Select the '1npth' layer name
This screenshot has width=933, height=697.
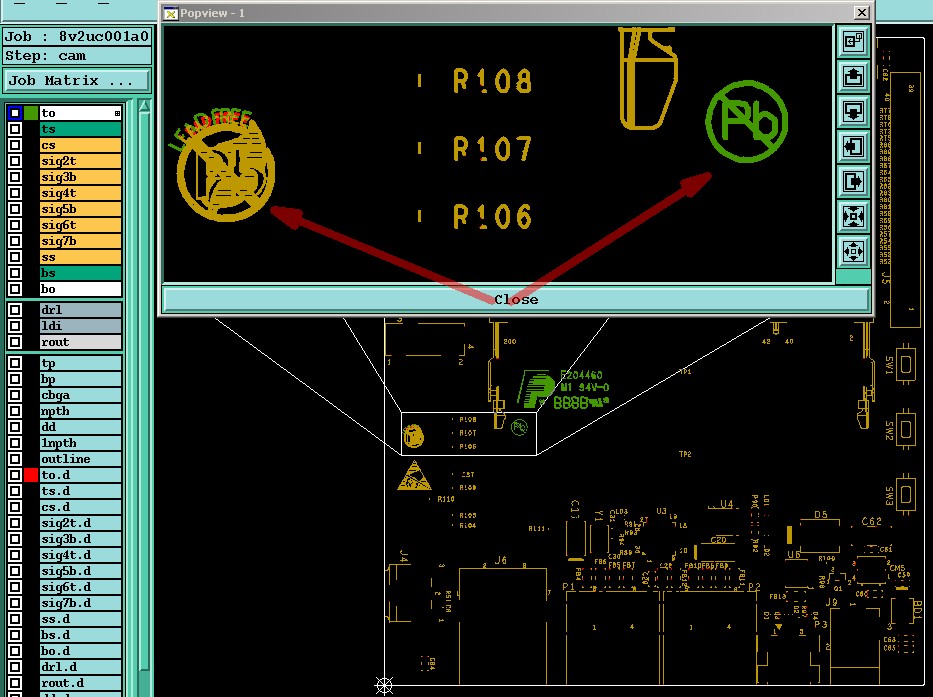[x=80, y=443]
